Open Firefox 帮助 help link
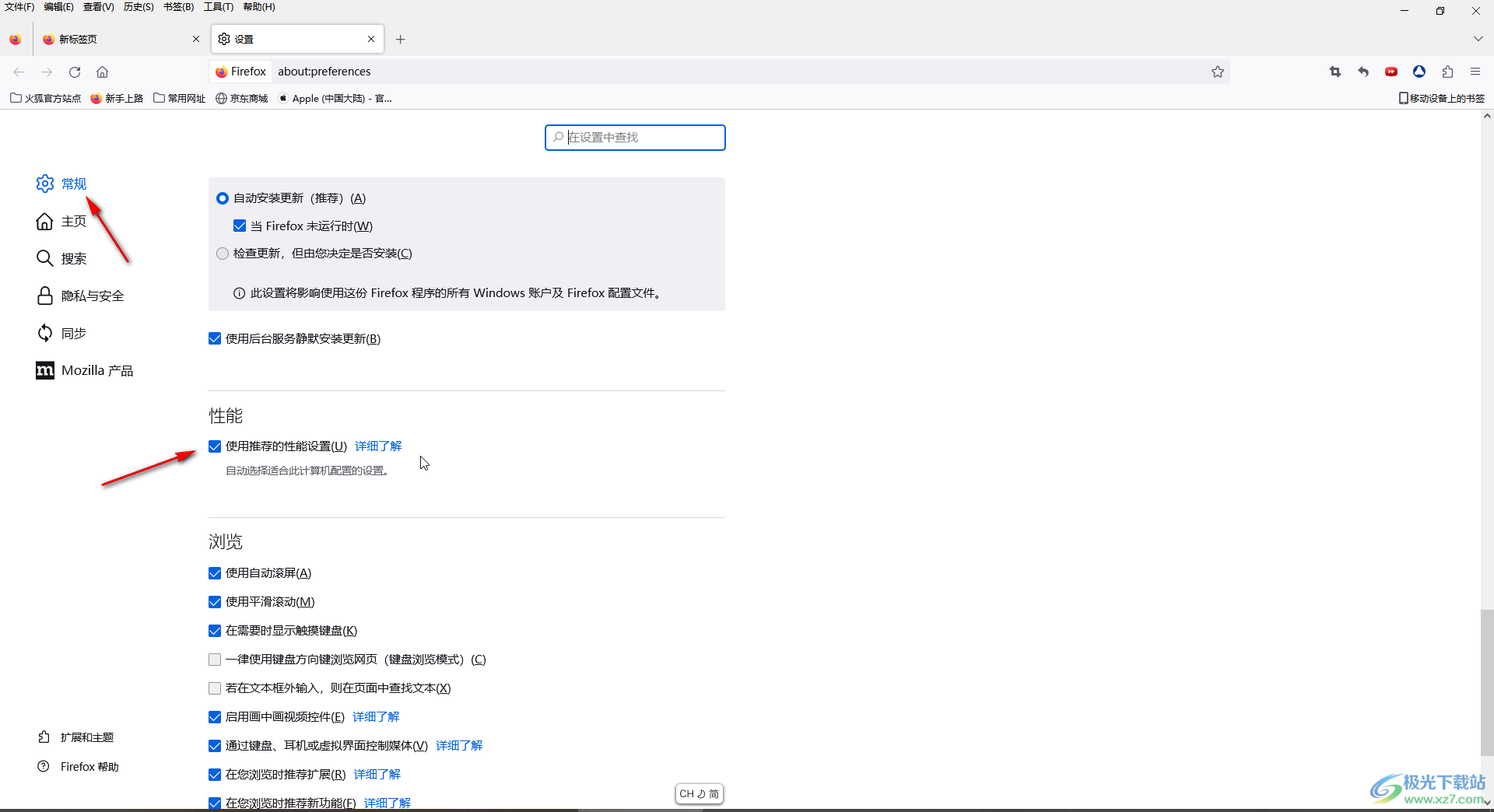This screenshot has width=1494, height=812. pos(78,766)
